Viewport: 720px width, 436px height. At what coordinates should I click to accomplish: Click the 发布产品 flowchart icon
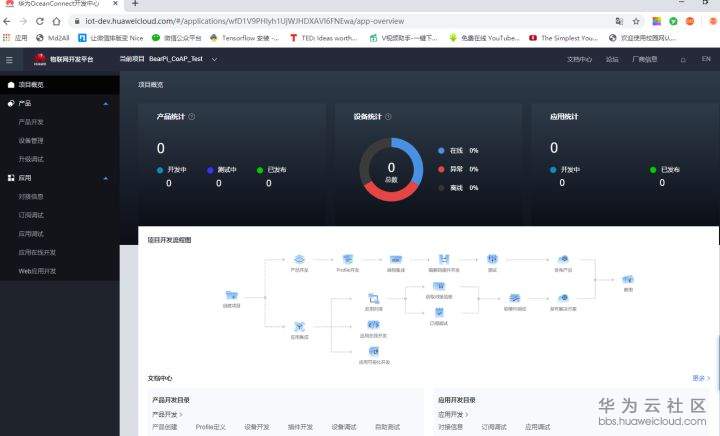pyautogui.click(x=563, y=259)
